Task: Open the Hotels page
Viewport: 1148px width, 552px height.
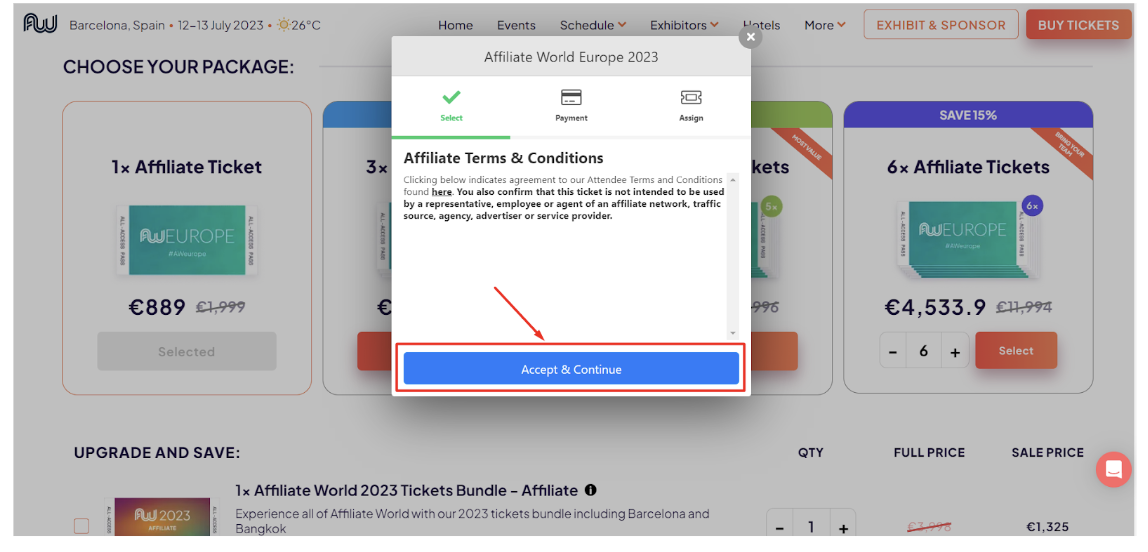Action: pos(761,25)
